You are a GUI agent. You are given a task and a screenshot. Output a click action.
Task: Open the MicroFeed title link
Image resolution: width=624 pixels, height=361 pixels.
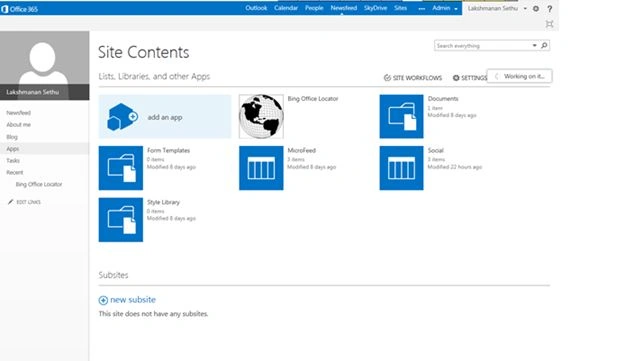click(x=301, y=150)
